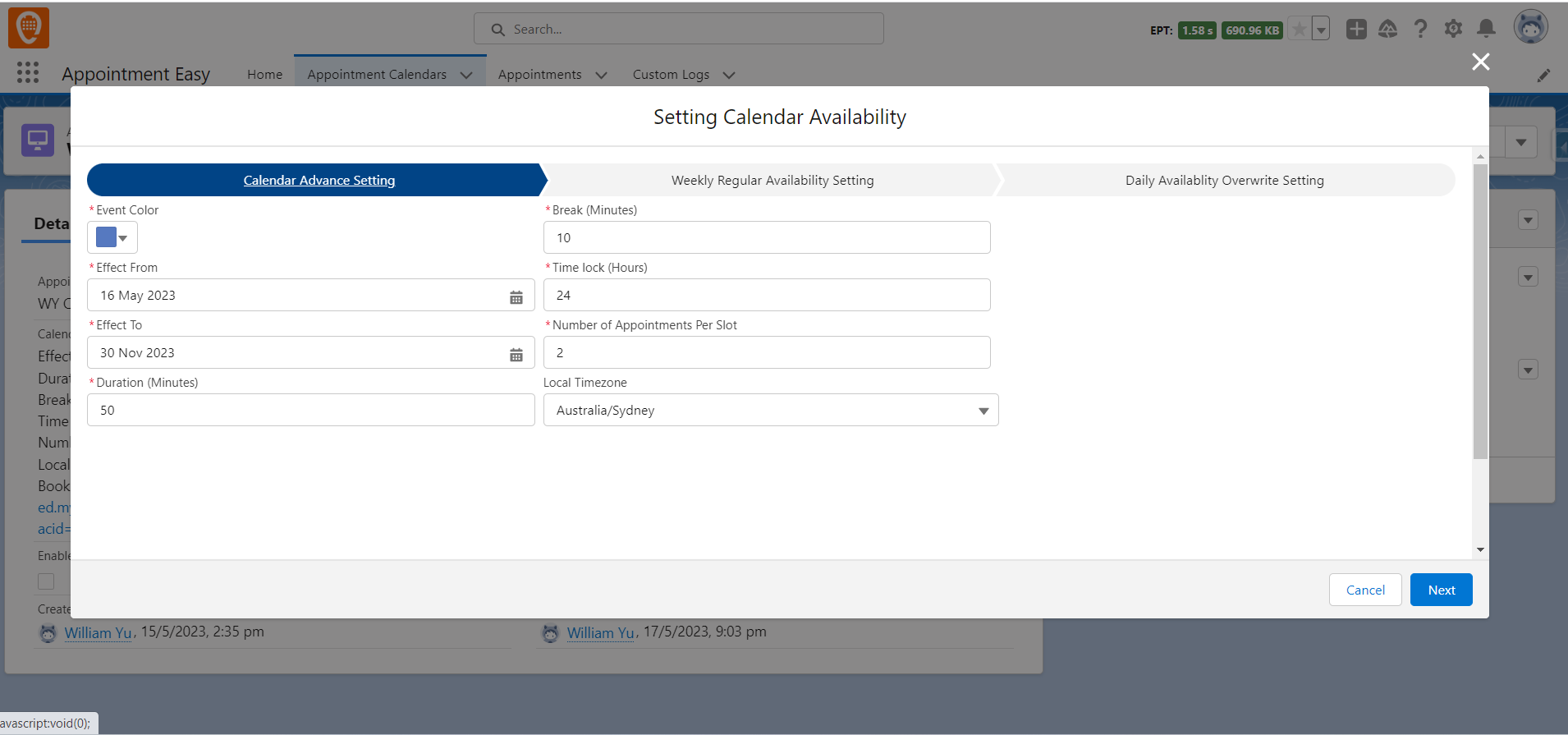Open the App Launcher grid icon
Viewport: 1568px width, 735px height.
pos(28,73)
